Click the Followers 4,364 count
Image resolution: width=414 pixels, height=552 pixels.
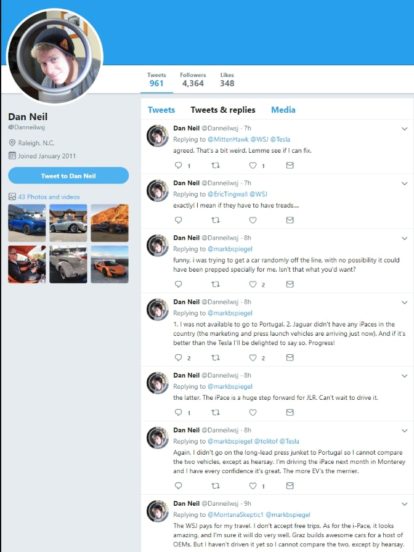pos(193,80)
